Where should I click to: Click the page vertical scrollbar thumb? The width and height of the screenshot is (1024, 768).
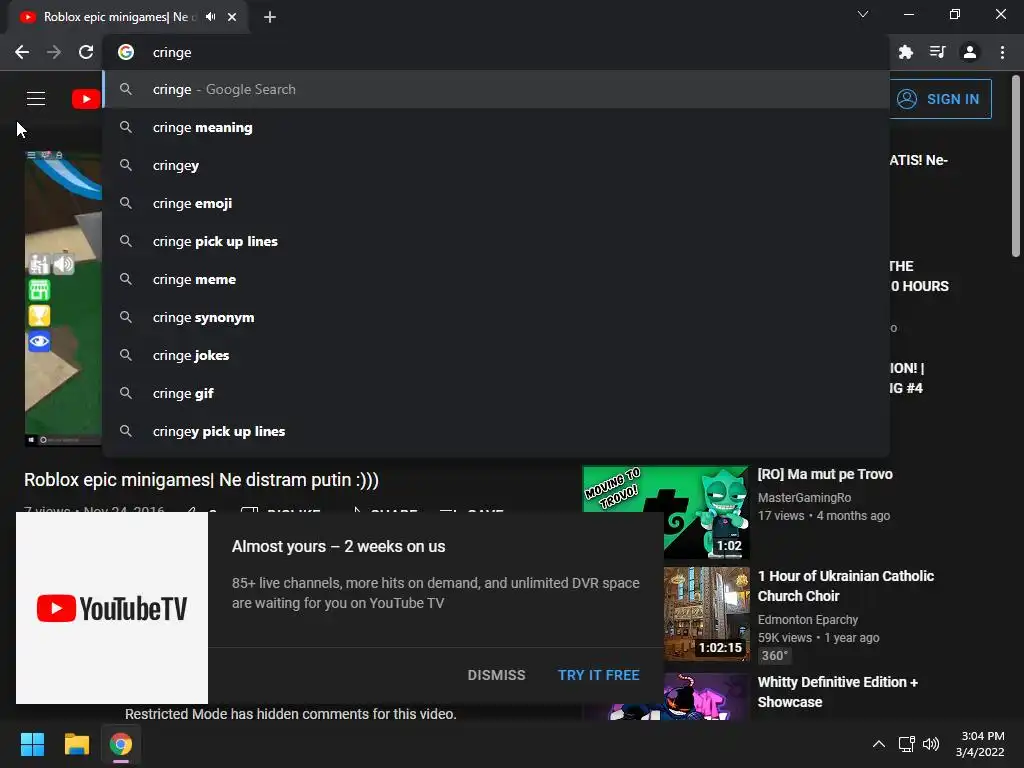(1016, 167)
